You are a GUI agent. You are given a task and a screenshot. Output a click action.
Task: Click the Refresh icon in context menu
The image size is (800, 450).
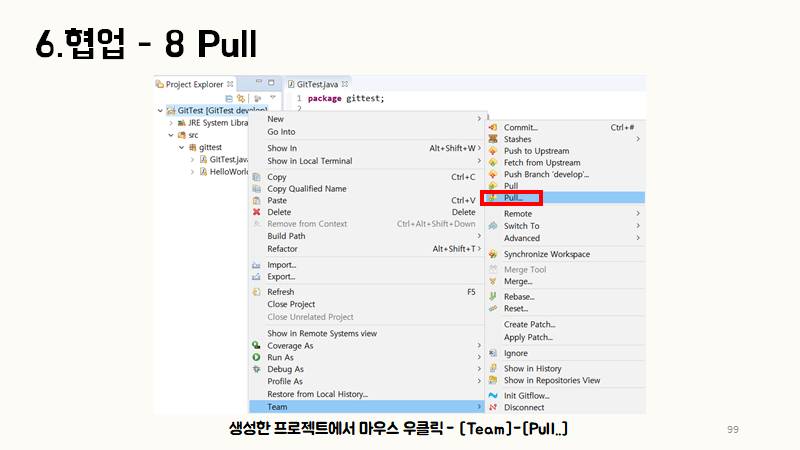point(257,292)
